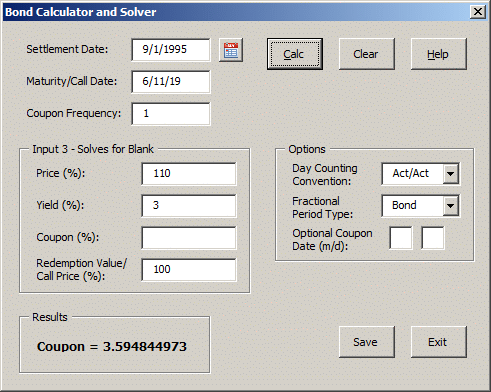Click the Optional Coupon Date day box

click(x=433, y=238)
